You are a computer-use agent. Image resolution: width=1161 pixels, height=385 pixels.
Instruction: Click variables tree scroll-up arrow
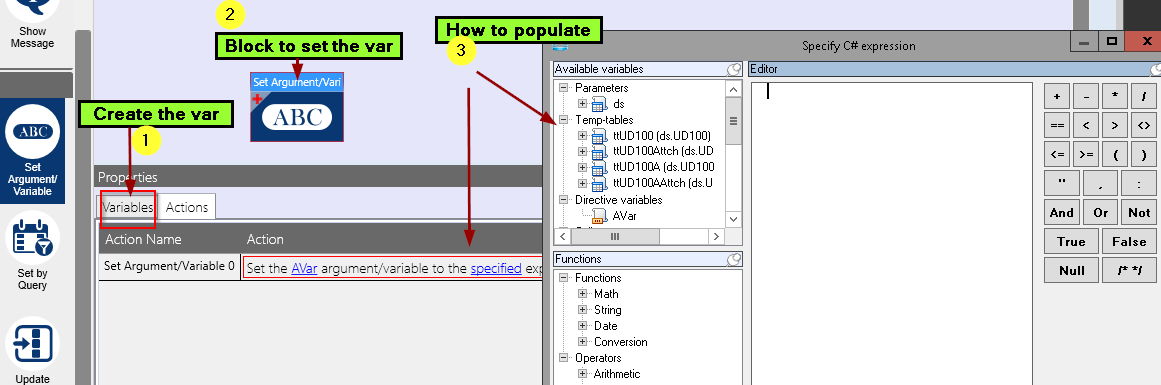click(x=734, y=89)
